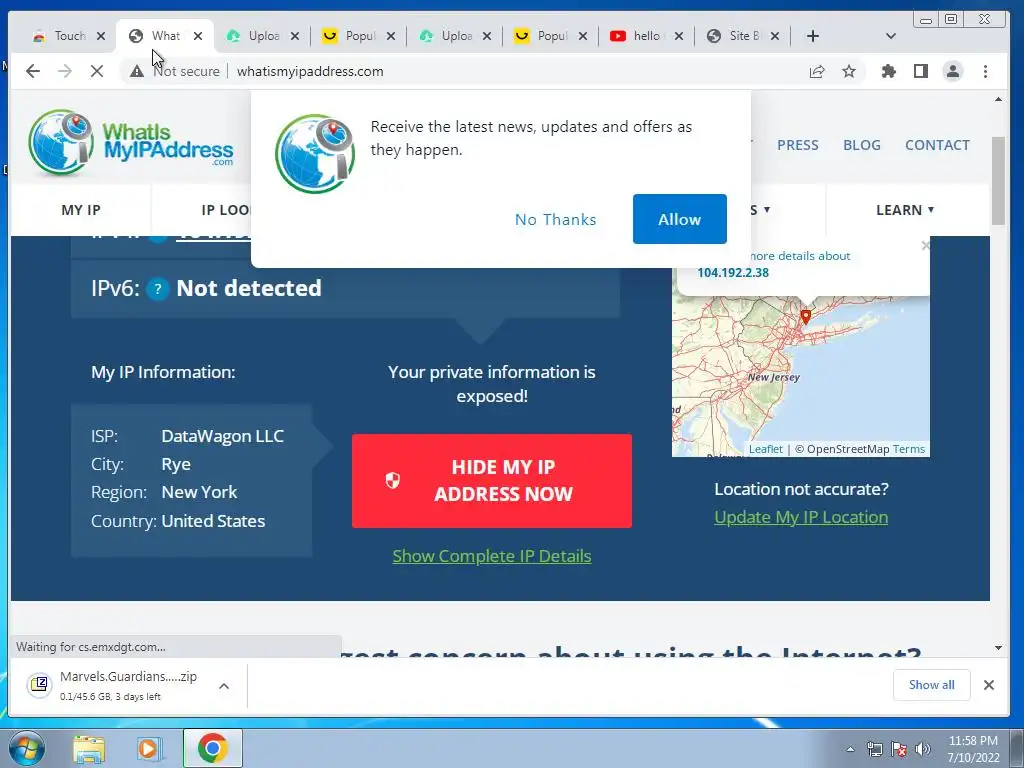Screen dimensions: 1024x768
Task: Open the Extensions puzzle icon
Action: (889, 71)
